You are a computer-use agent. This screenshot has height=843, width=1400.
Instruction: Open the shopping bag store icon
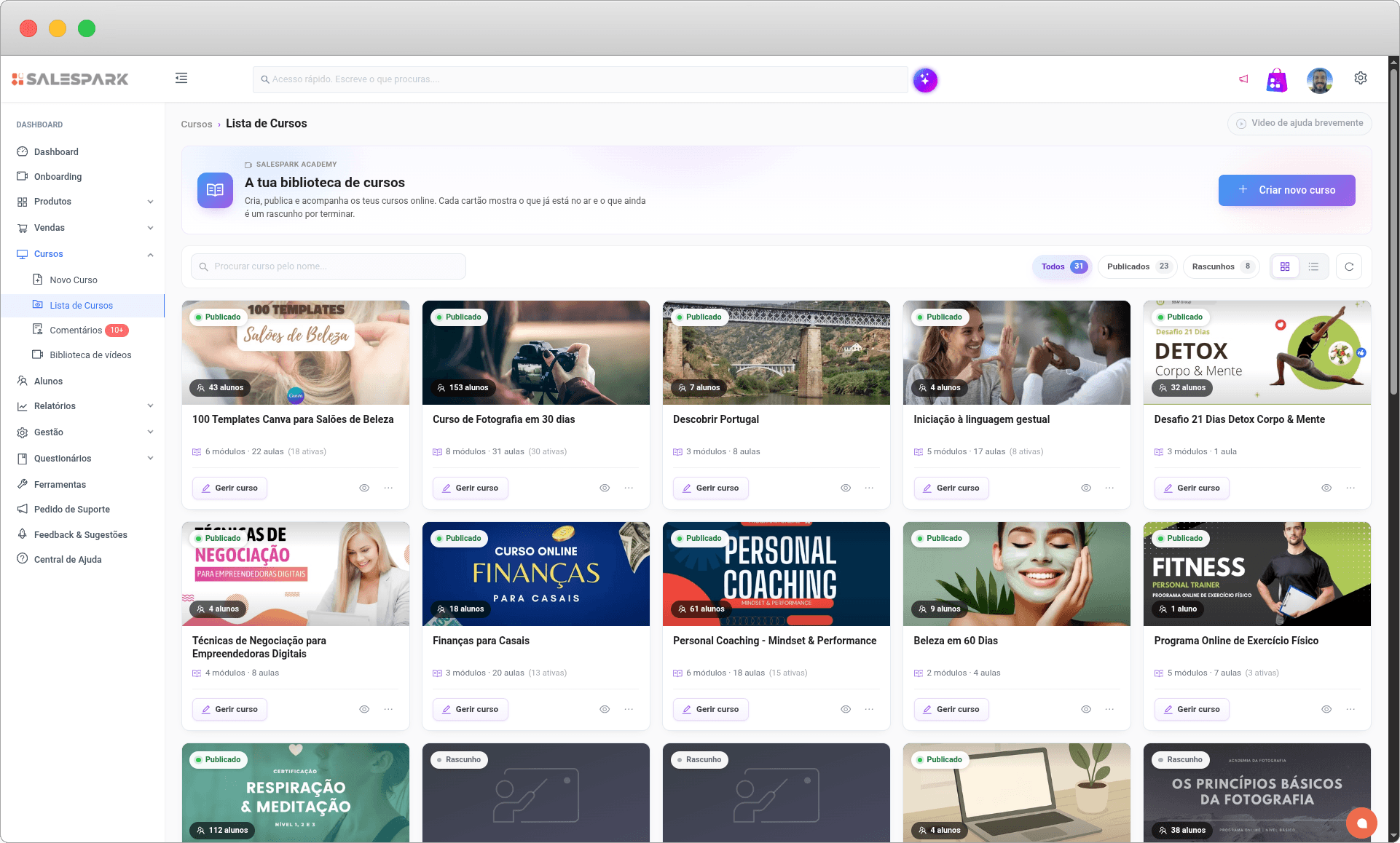pyautogui.click(x=1277, y=80)
